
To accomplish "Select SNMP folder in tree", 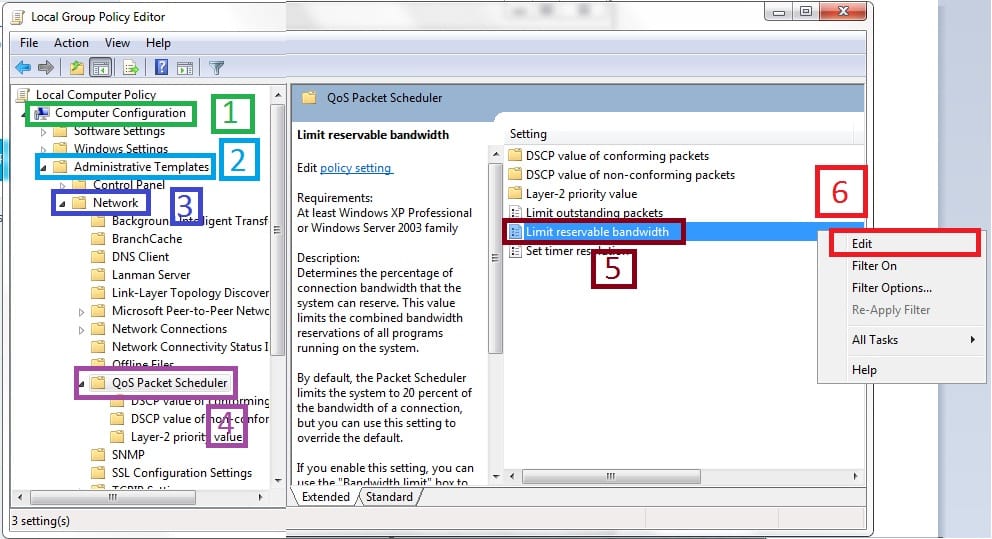I will point(128,455).
